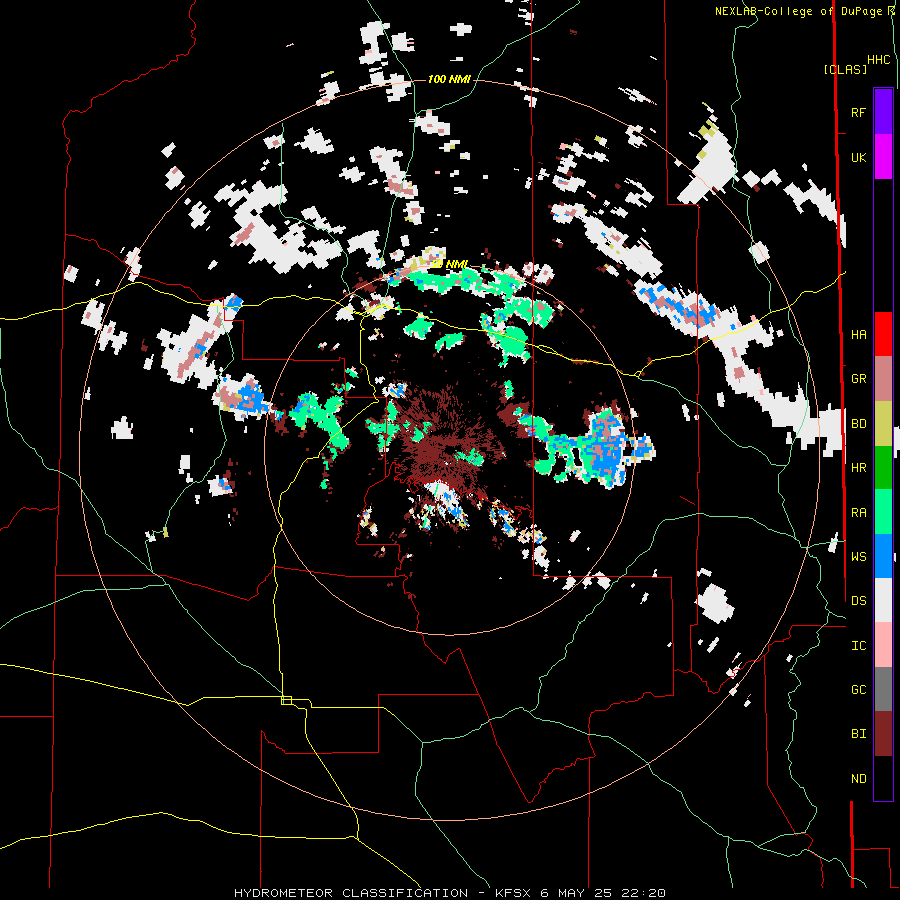Click the UK legend label
Viewport: 900px width, 900px height.
858,157
